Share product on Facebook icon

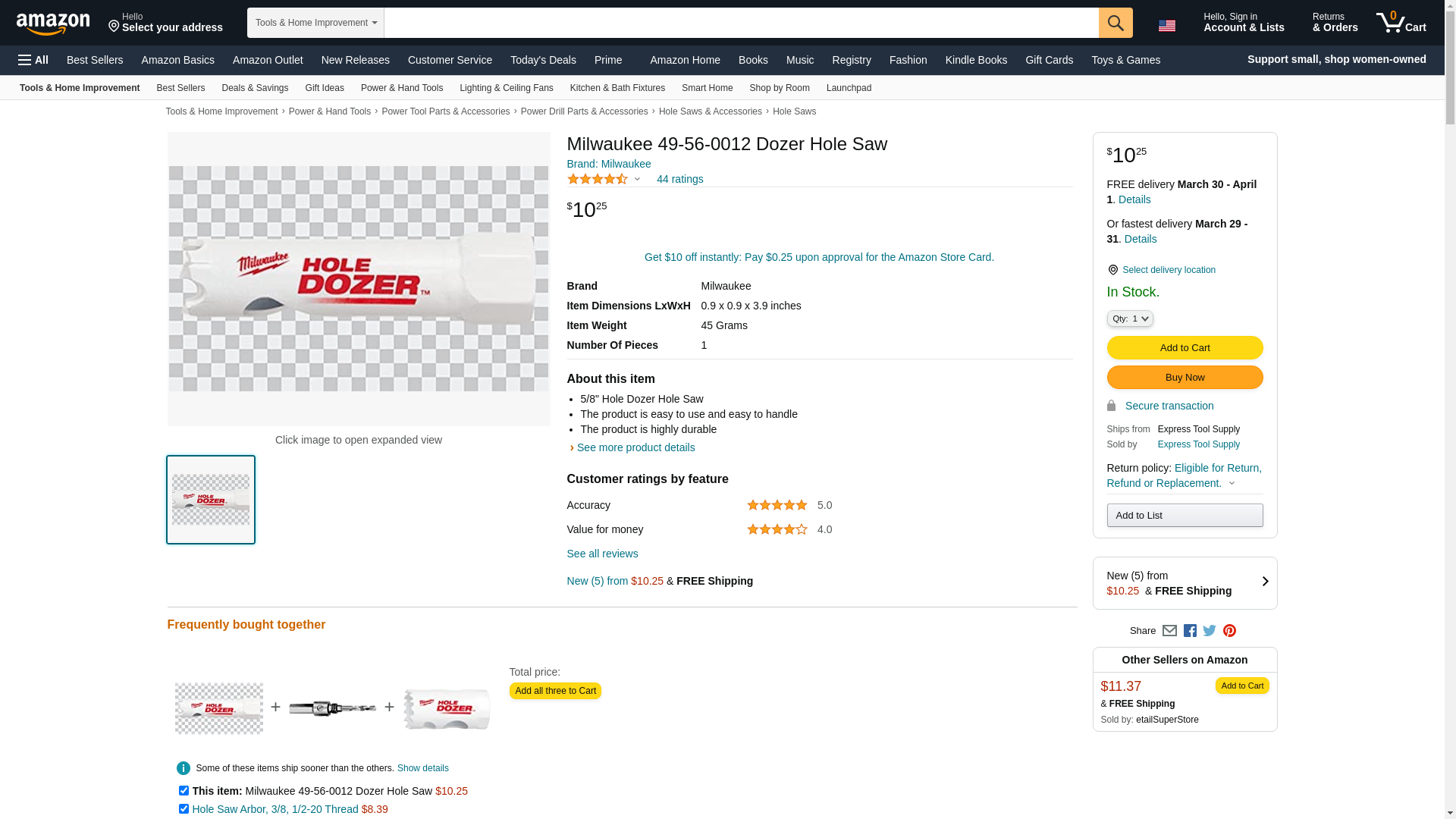1190,631
